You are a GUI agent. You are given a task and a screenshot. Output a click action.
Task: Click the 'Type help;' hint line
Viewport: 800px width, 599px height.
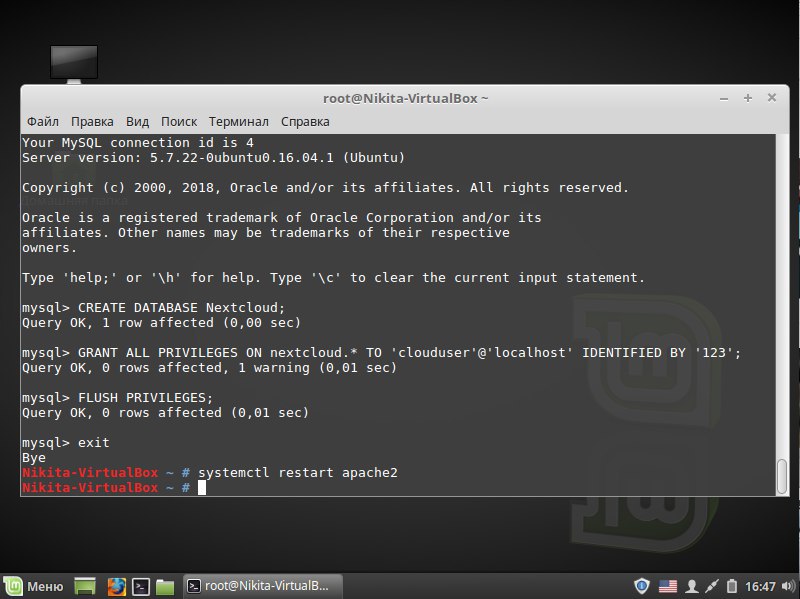click(x=333, y=278)
